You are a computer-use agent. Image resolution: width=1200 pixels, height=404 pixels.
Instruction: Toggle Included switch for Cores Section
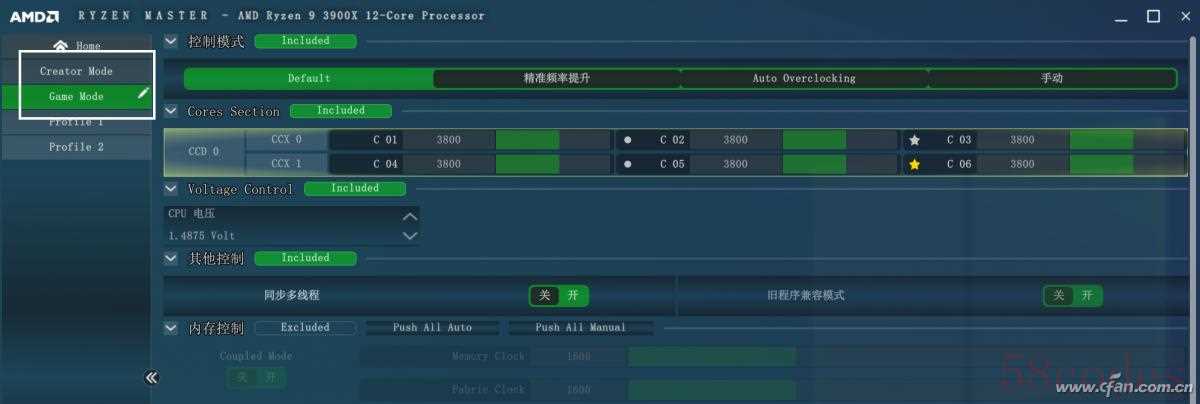(341, 111)
